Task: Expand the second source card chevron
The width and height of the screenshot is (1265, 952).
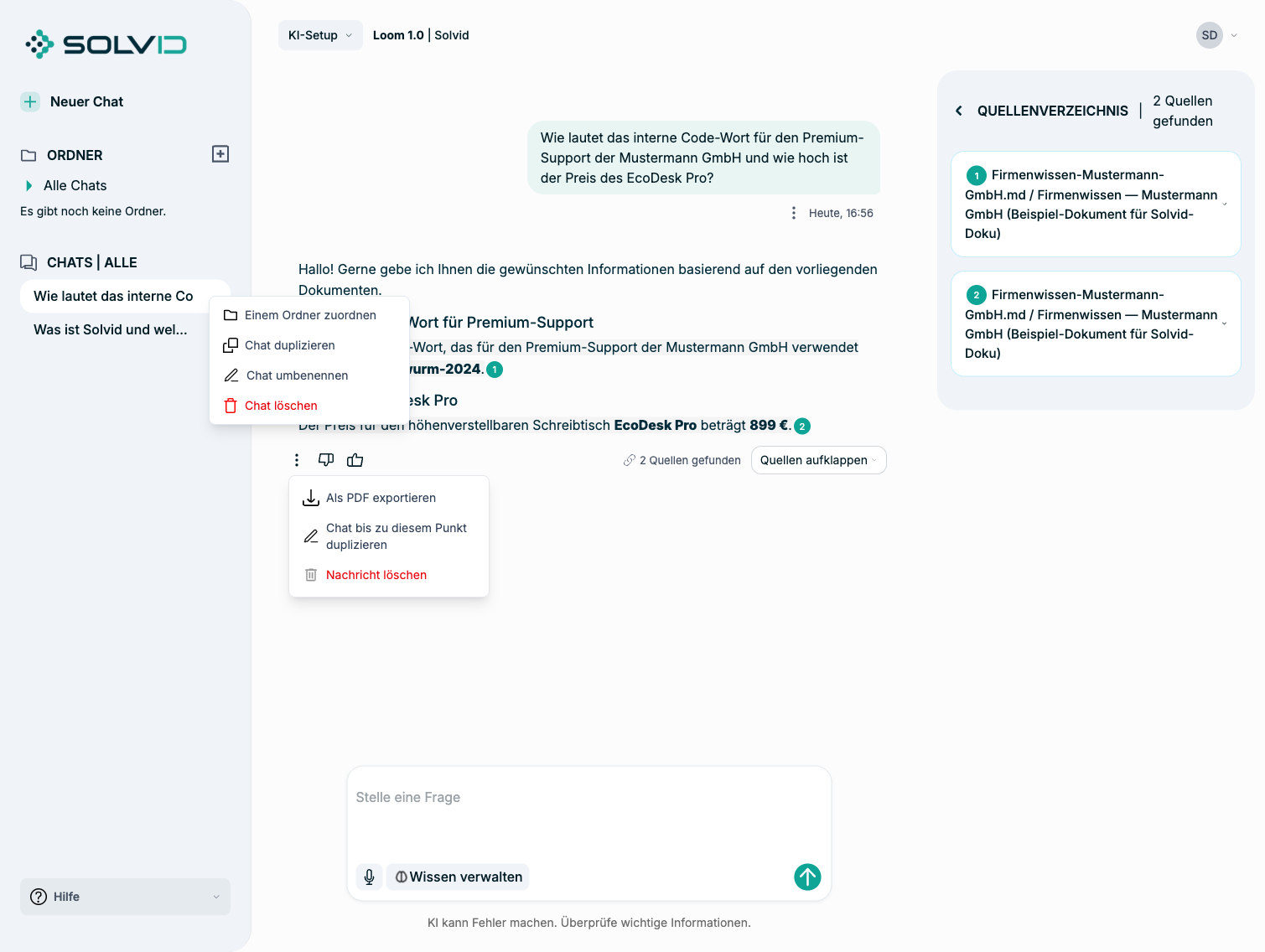Action: (x=1225, y=323)
